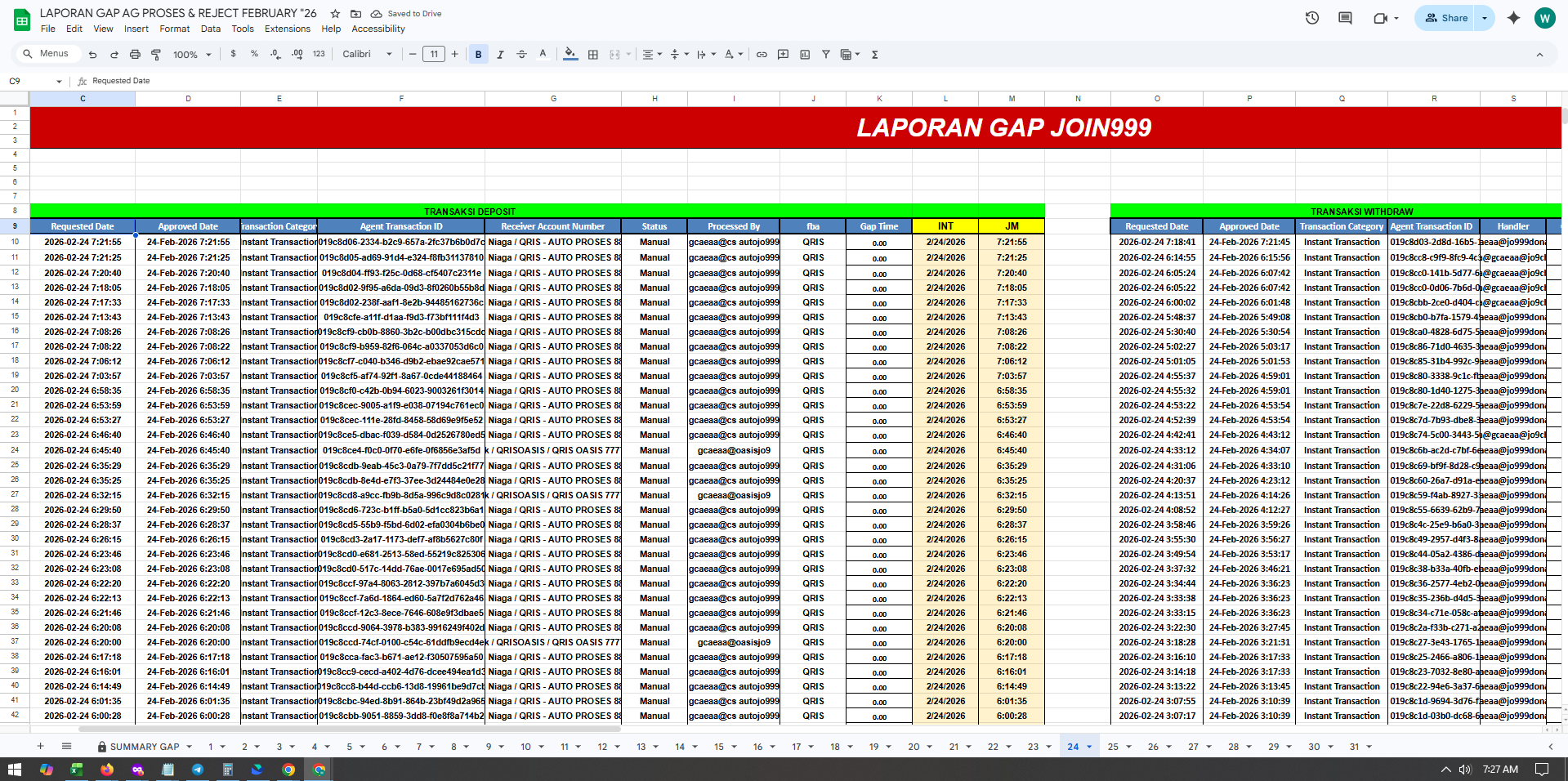1568x781 pixels.
Task: Click the Share button
Action: (1446, 18)
